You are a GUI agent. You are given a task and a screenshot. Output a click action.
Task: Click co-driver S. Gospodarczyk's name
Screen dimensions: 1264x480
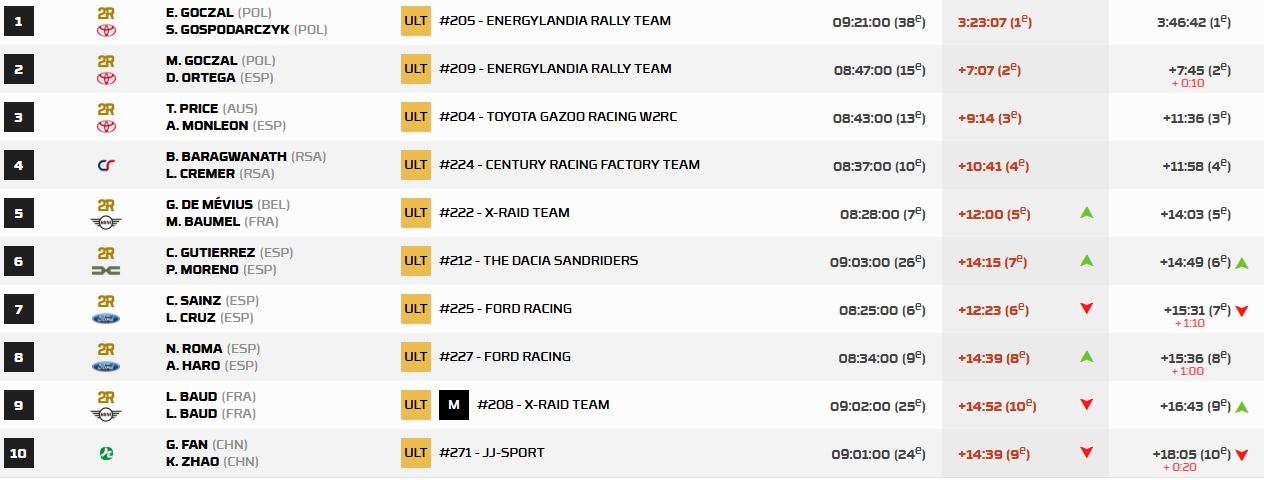228,30
